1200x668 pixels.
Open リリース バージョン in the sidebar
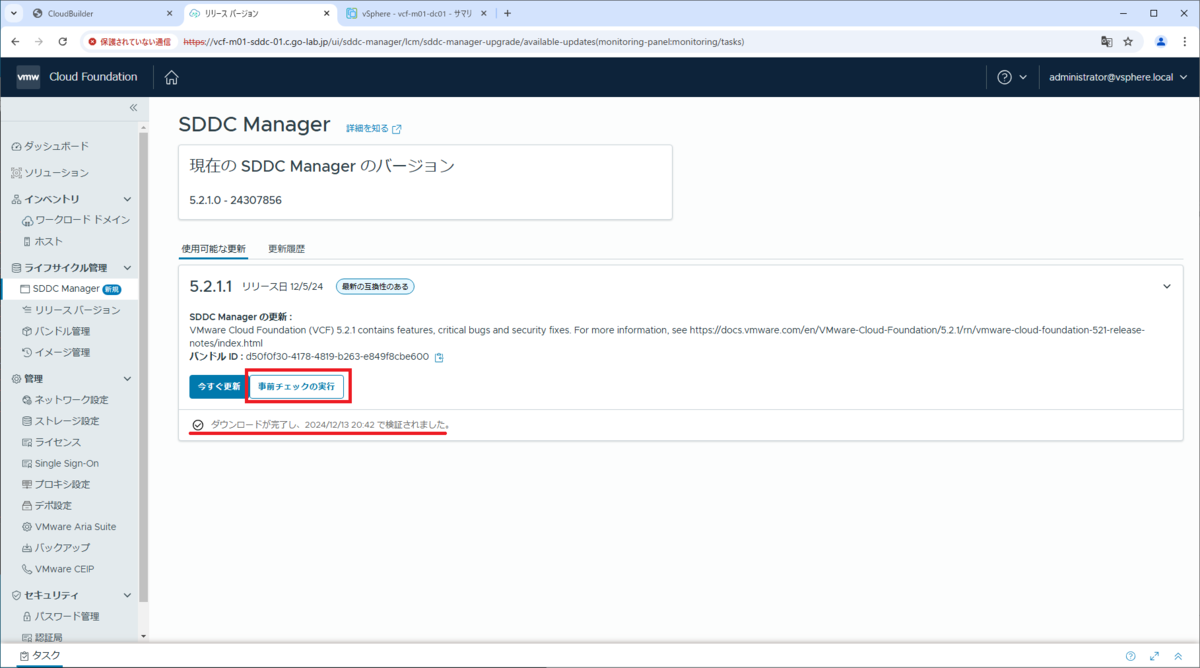[x=70, y=310]
